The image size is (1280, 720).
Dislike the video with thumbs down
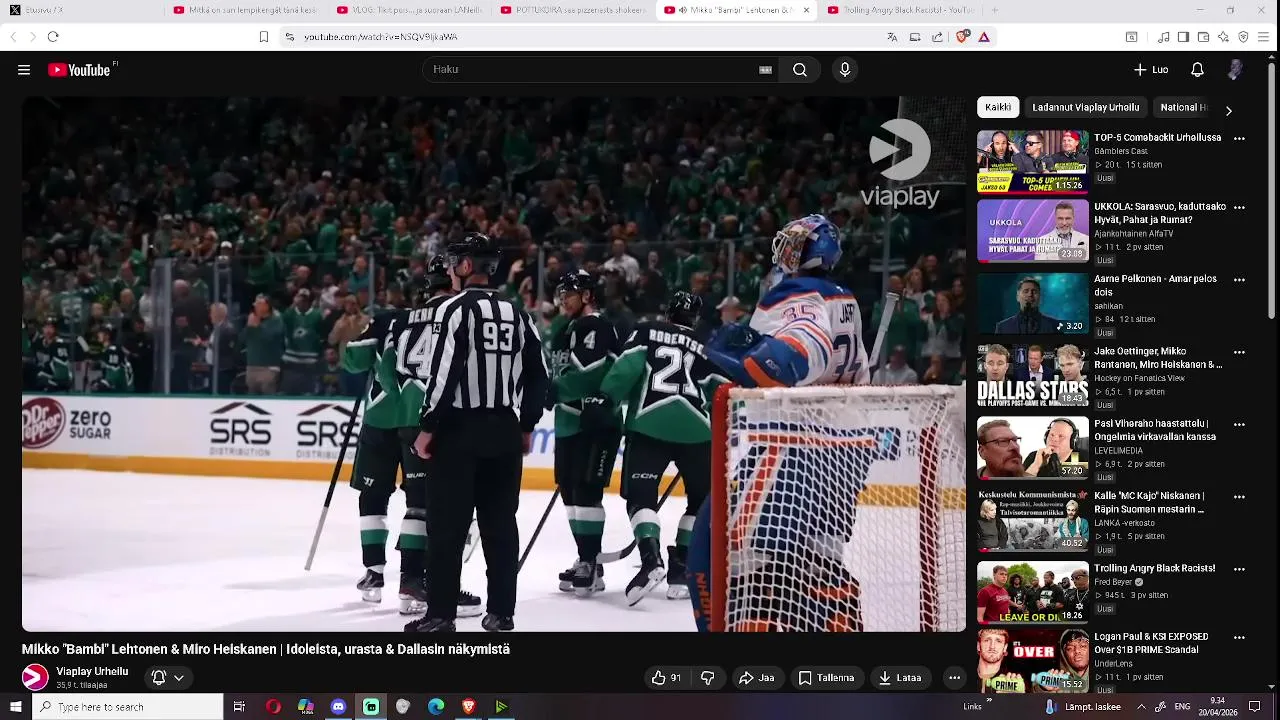pos(708,678)
